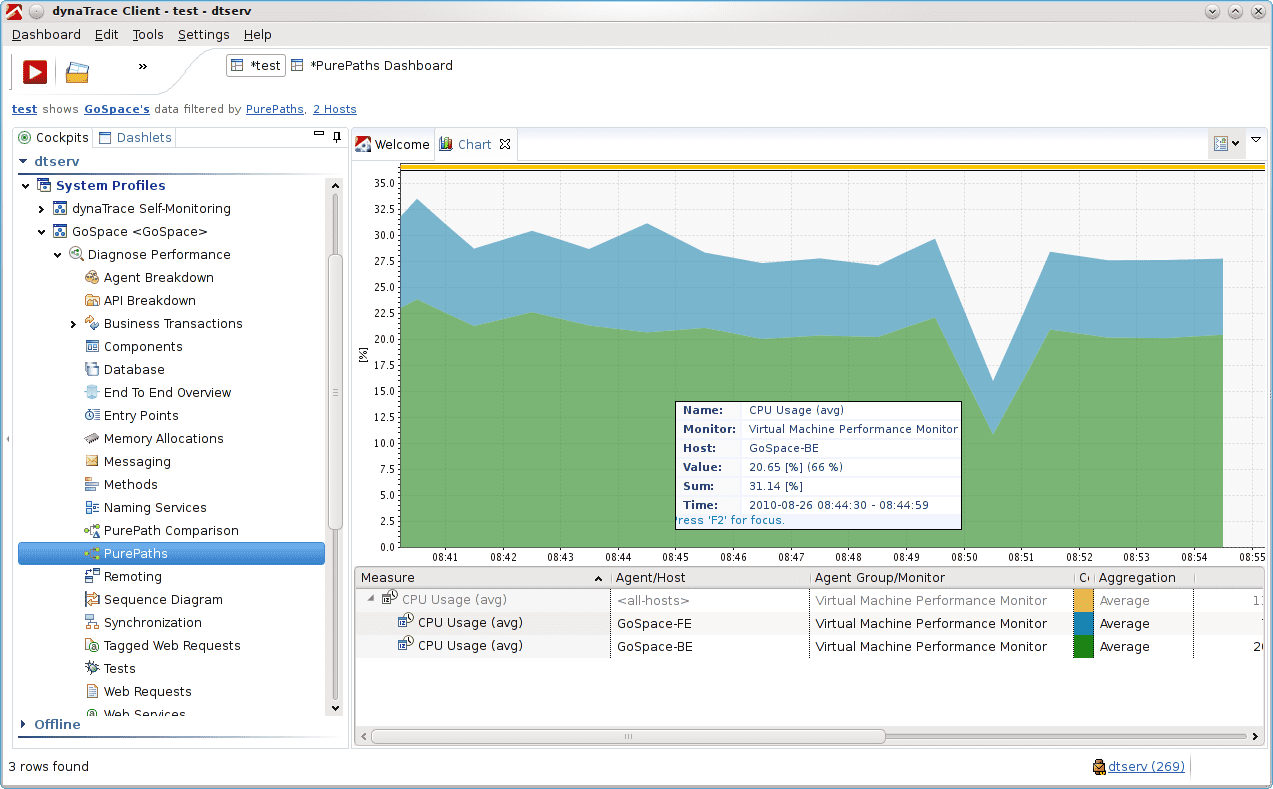Click the 'test' dashboard link
The height and width of the screenshot is (789, 1273).
(x=24, y=109)
